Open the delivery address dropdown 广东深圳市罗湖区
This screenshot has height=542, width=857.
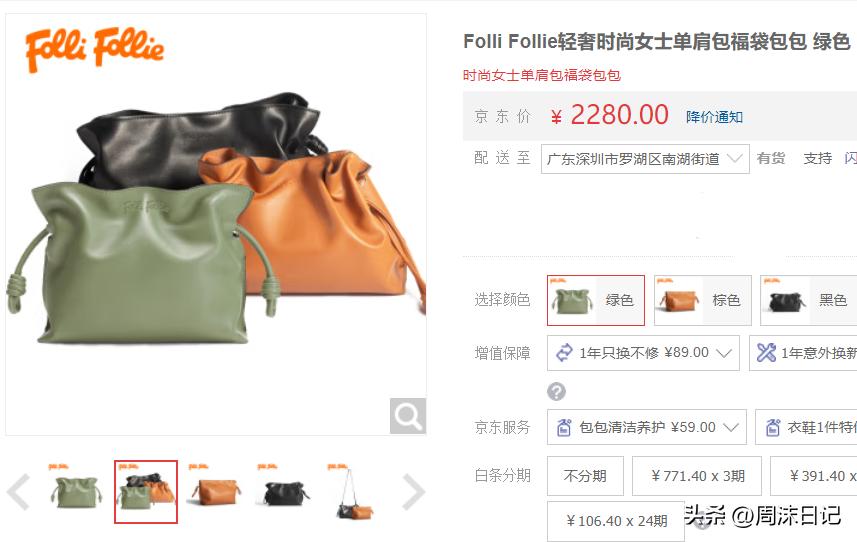point(645,159)
